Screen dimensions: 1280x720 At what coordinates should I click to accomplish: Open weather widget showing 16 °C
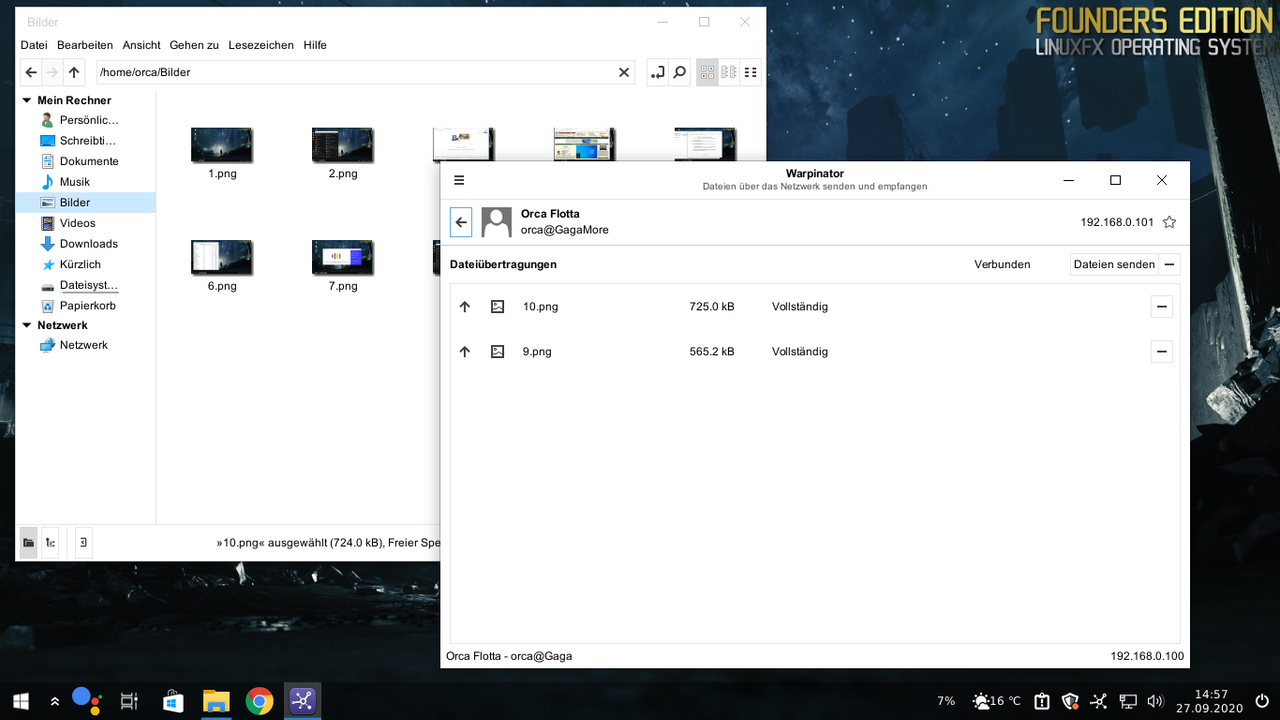[997, 701]
